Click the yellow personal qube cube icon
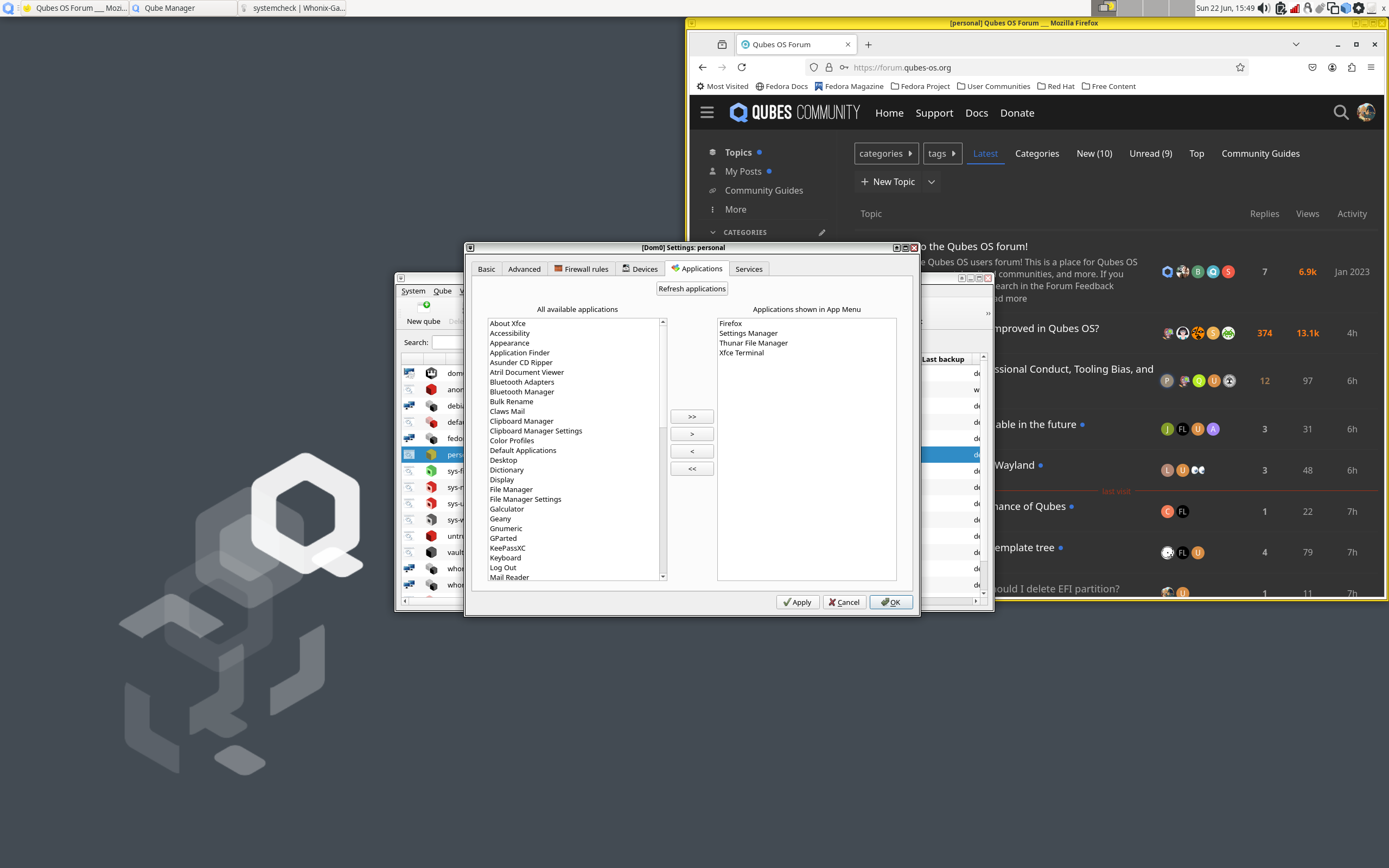 tap(432, 455)
